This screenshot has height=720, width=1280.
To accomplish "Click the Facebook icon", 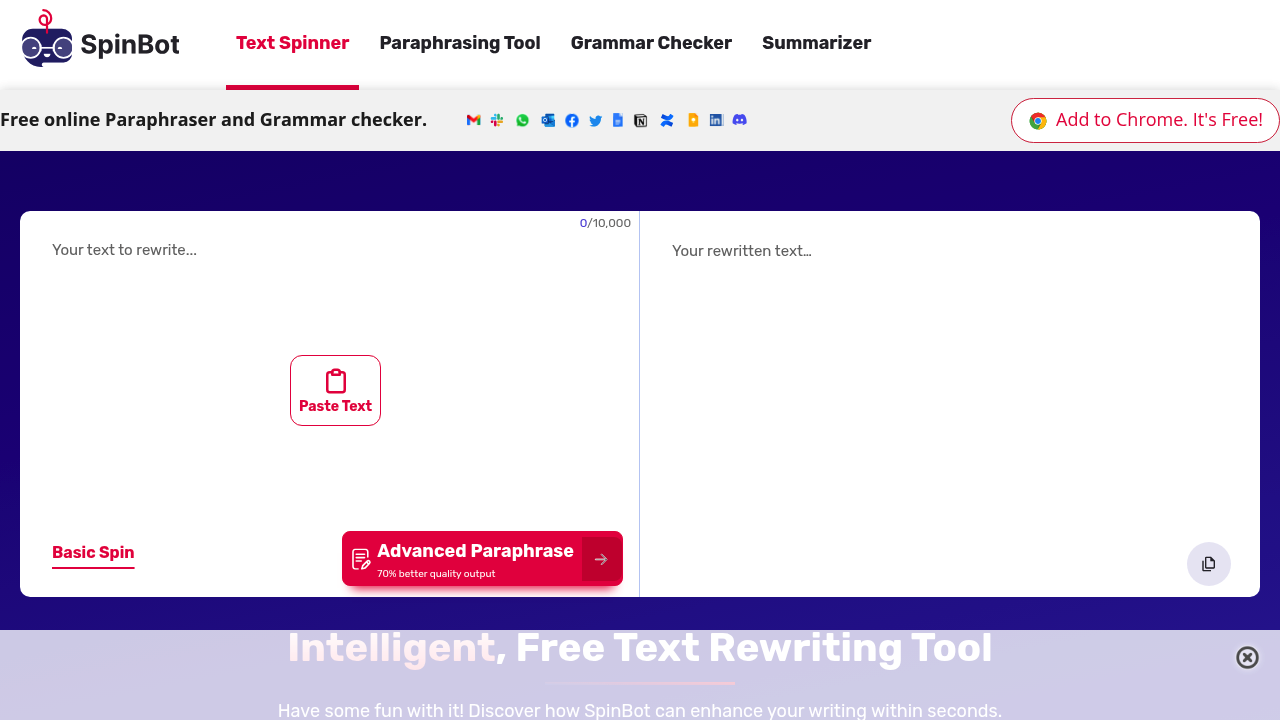I will point(572,120).
